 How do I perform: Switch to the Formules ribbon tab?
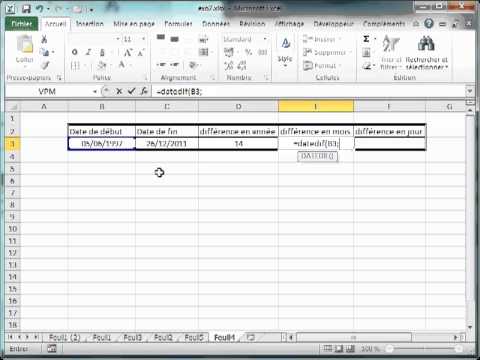[x=178, y=24]
